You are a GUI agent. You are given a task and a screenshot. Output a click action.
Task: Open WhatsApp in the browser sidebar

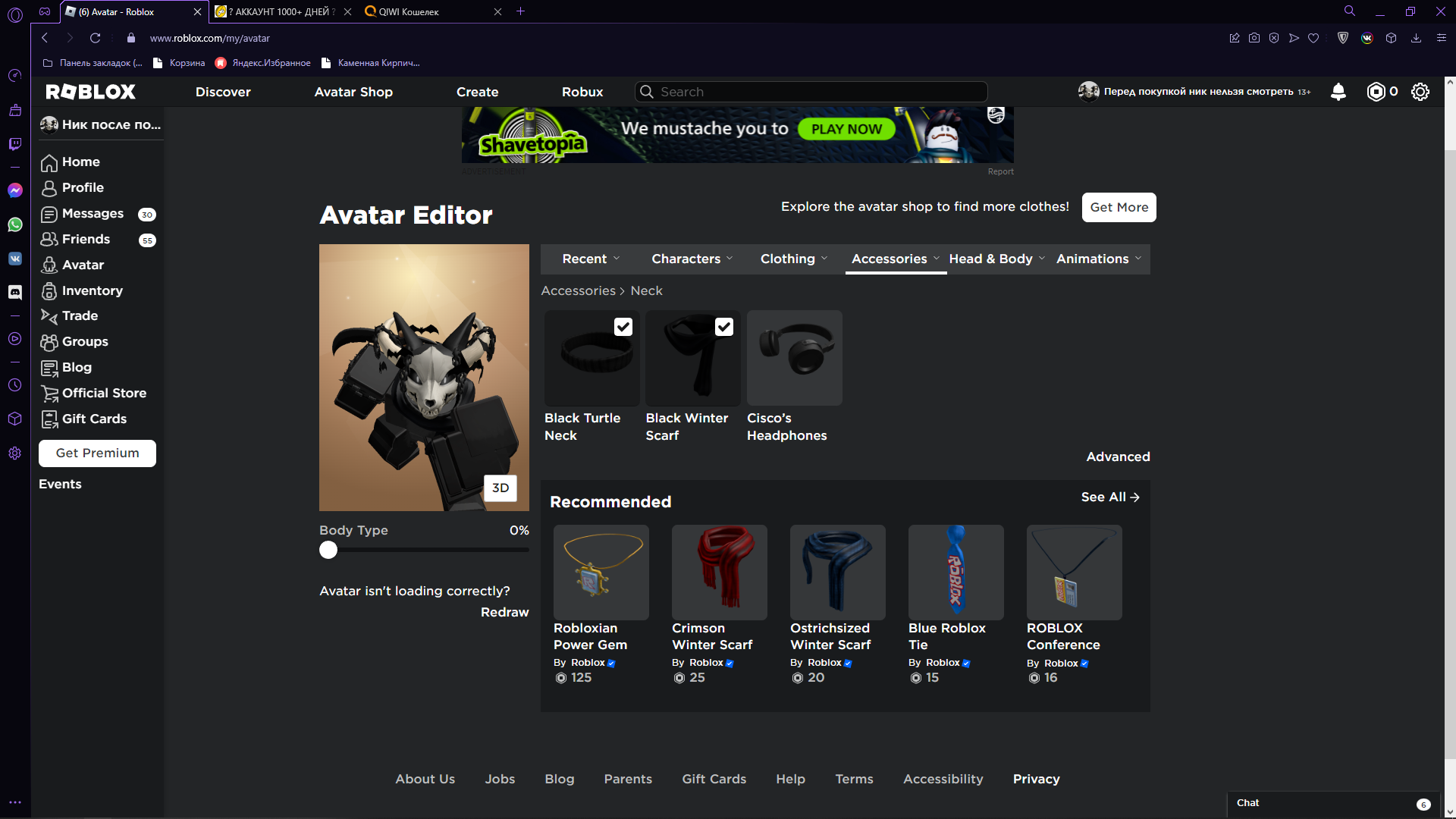(x=15, y=224)
